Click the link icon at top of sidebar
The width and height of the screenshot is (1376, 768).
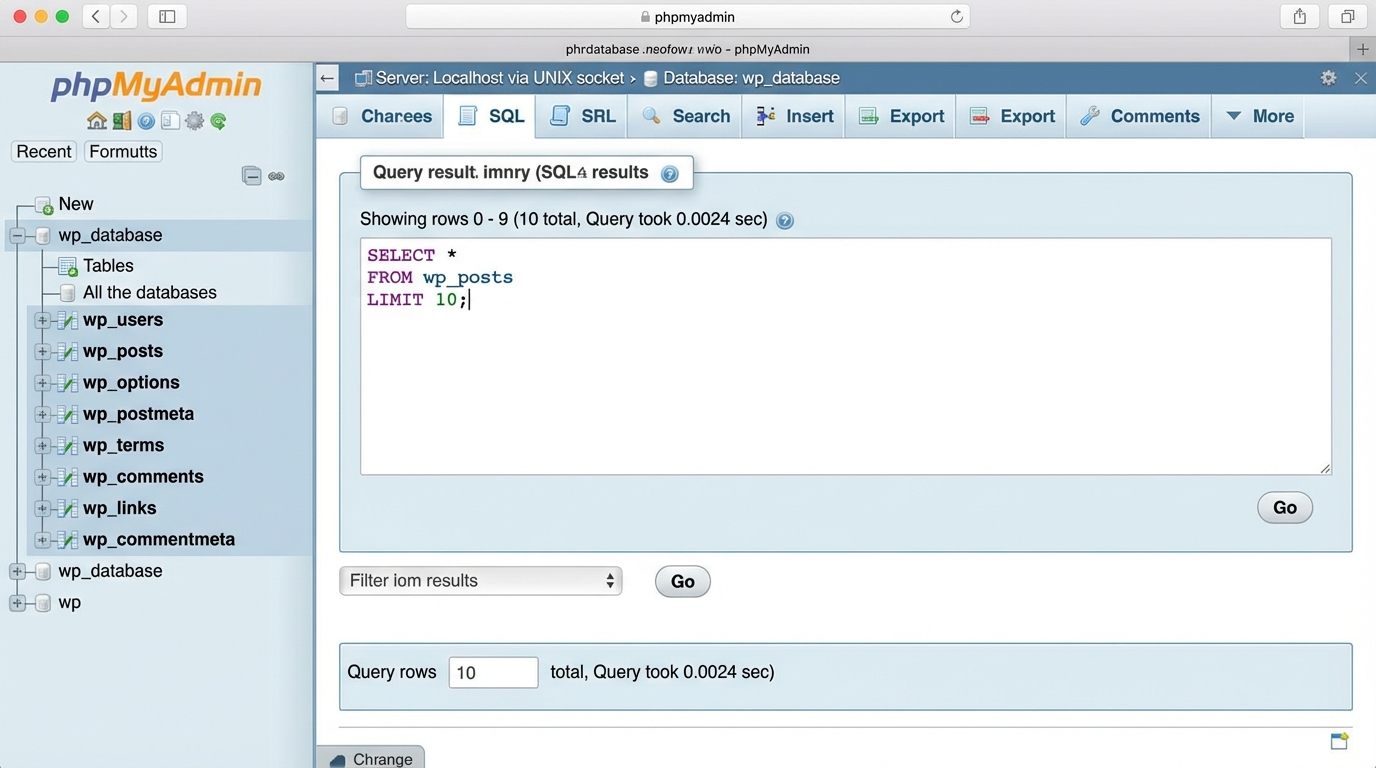tap(276, 175)
